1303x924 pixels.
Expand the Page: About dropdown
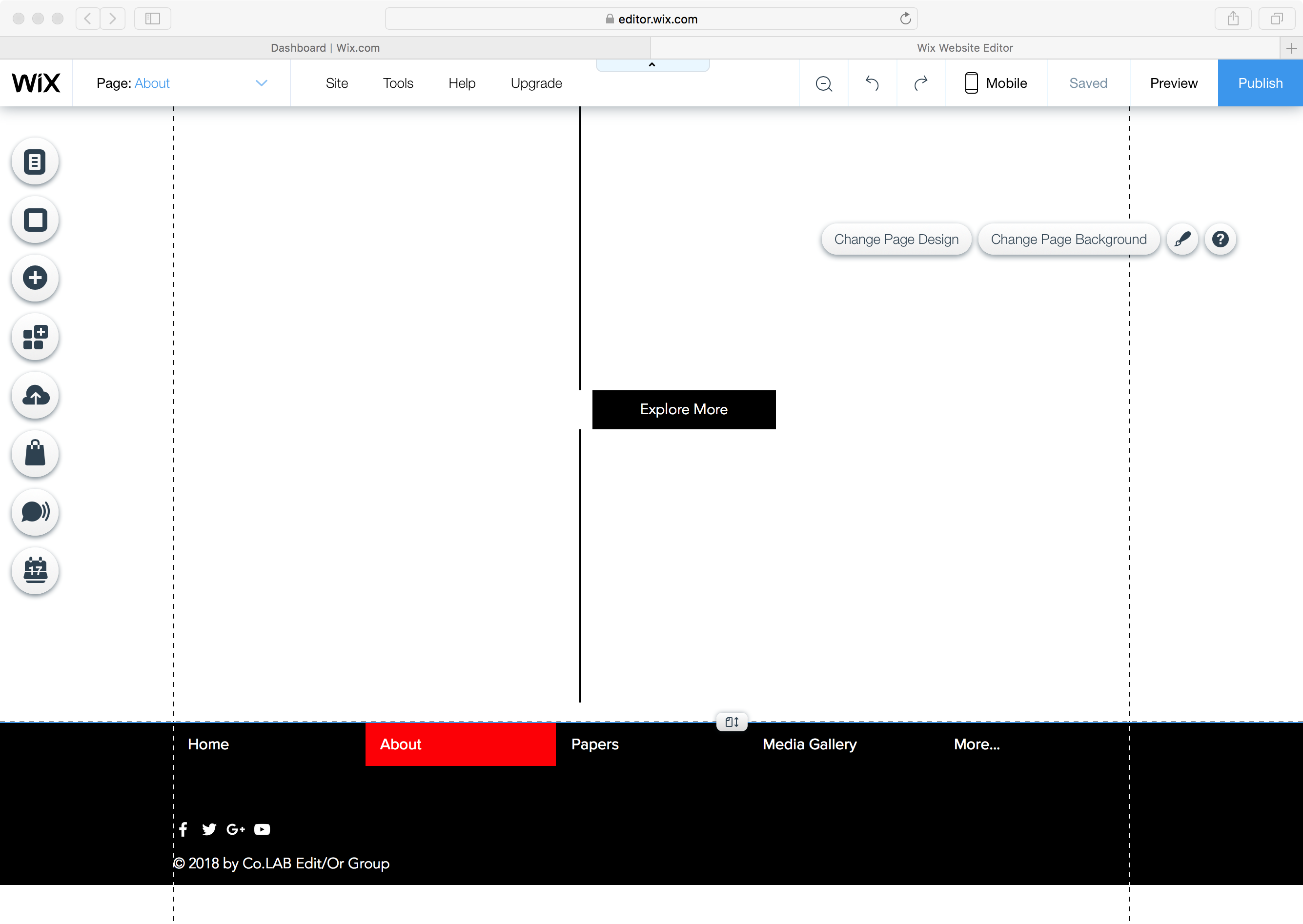(x=261, y=83)
